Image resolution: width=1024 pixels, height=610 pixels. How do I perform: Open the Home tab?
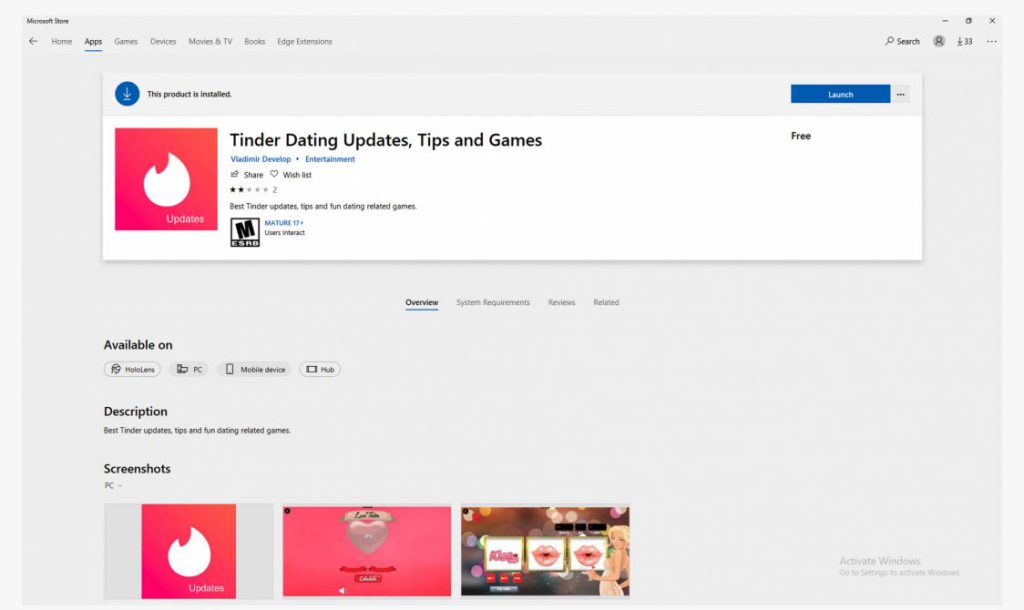(x=62, y=41)
